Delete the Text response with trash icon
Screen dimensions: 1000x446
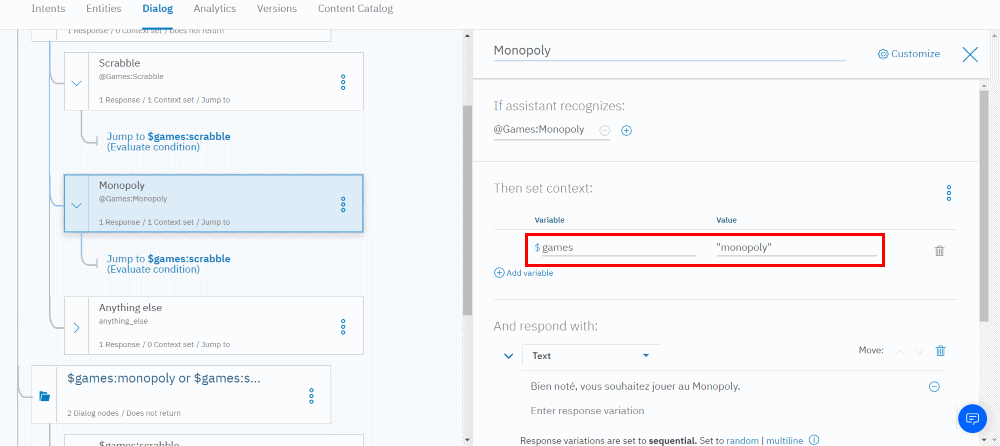940,350
